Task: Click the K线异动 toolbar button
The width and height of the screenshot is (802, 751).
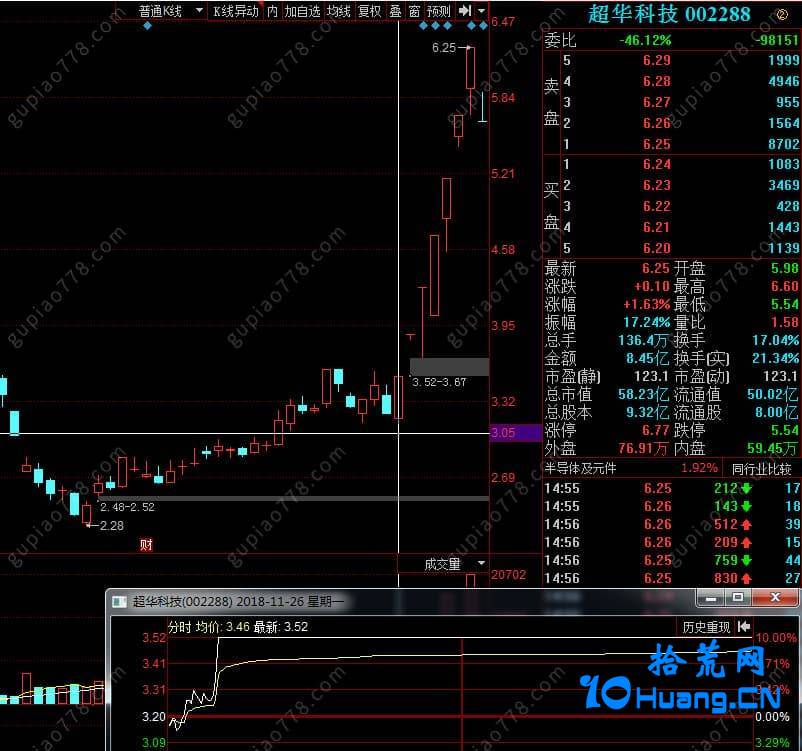Action: (235, 11)
